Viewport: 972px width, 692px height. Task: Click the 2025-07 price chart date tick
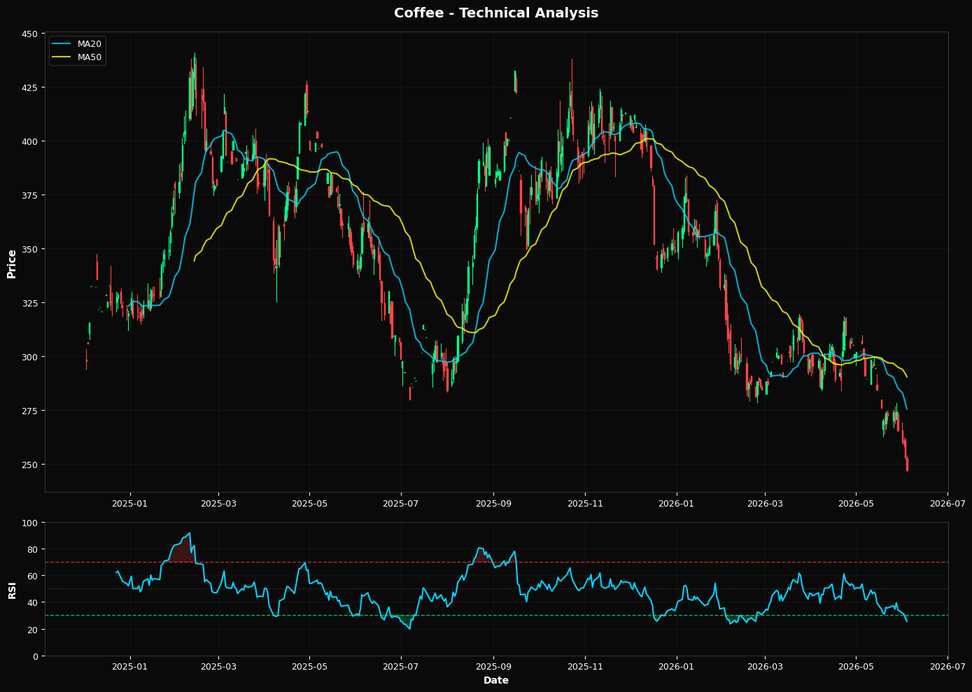[401, 503]
